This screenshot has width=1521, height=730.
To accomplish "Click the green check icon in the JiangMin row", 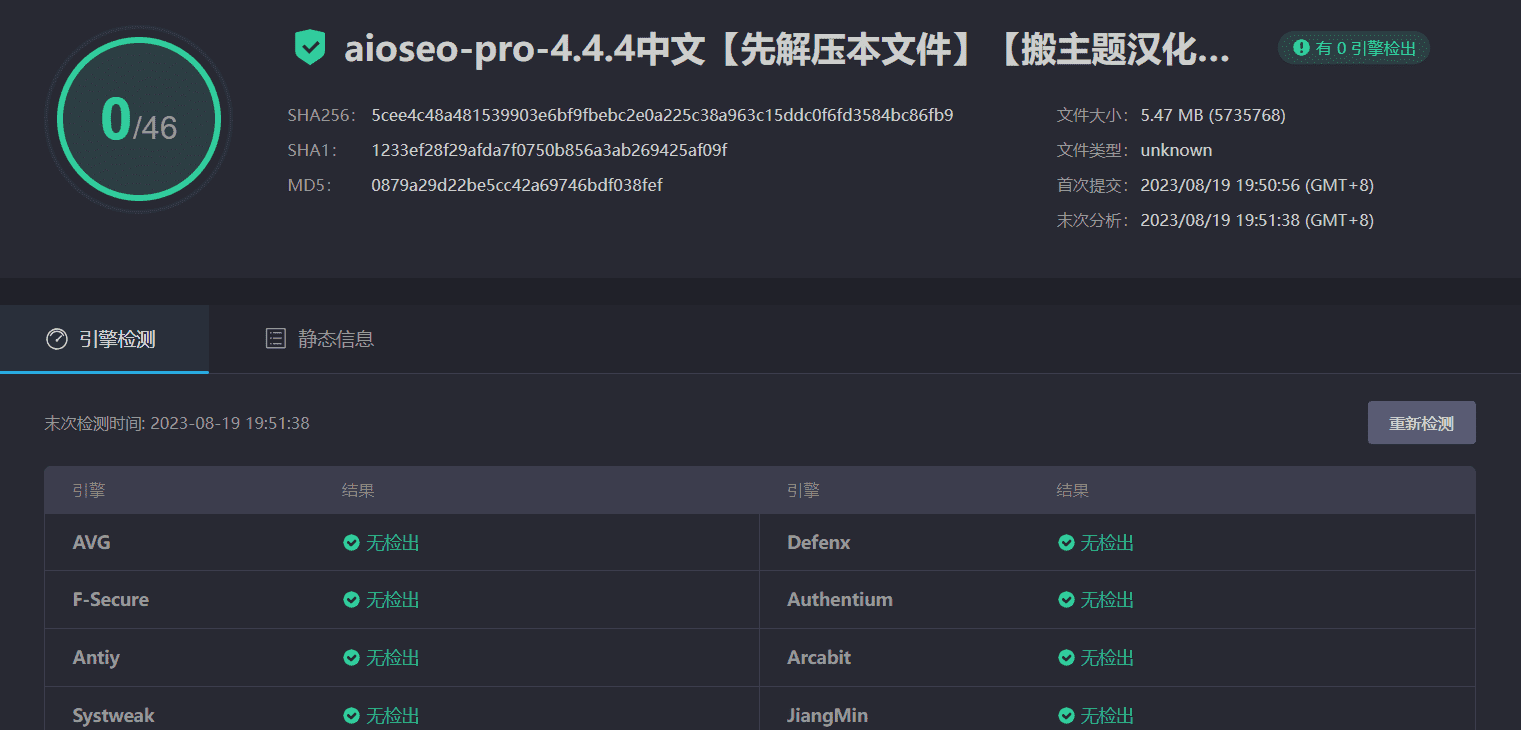I will pos(1067,716).
